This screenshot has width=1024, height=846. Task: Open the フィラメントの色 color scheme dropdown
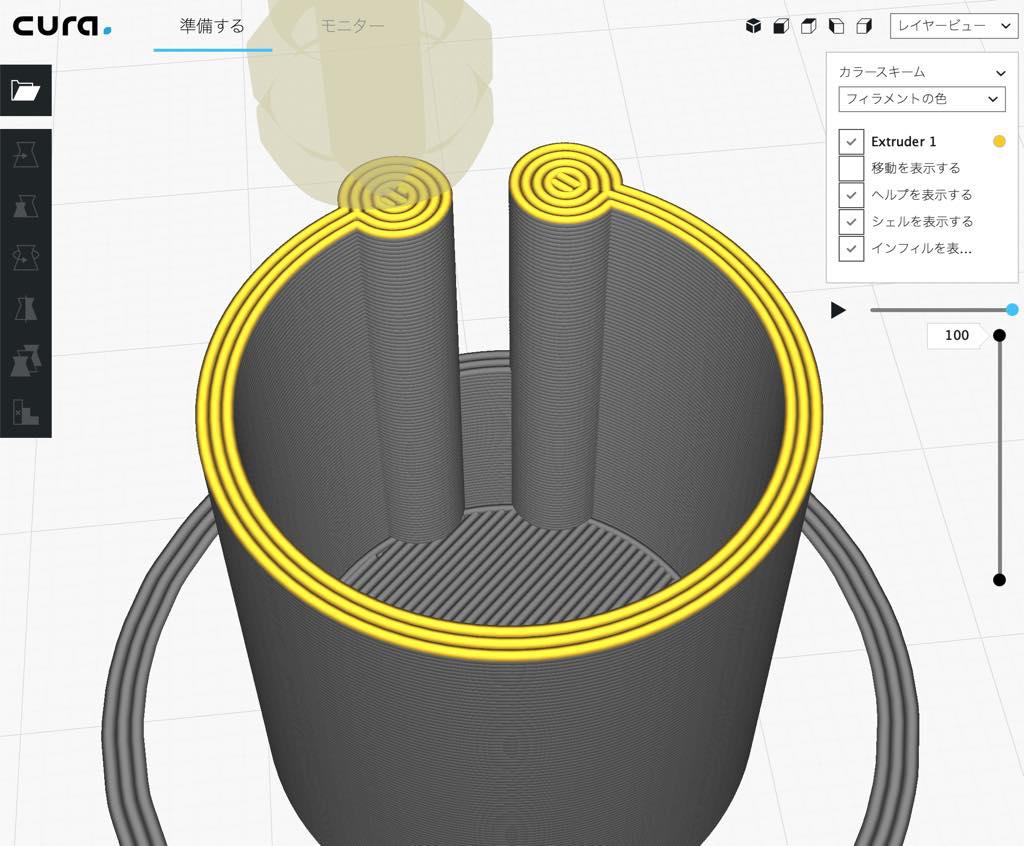tap(921, 99)
